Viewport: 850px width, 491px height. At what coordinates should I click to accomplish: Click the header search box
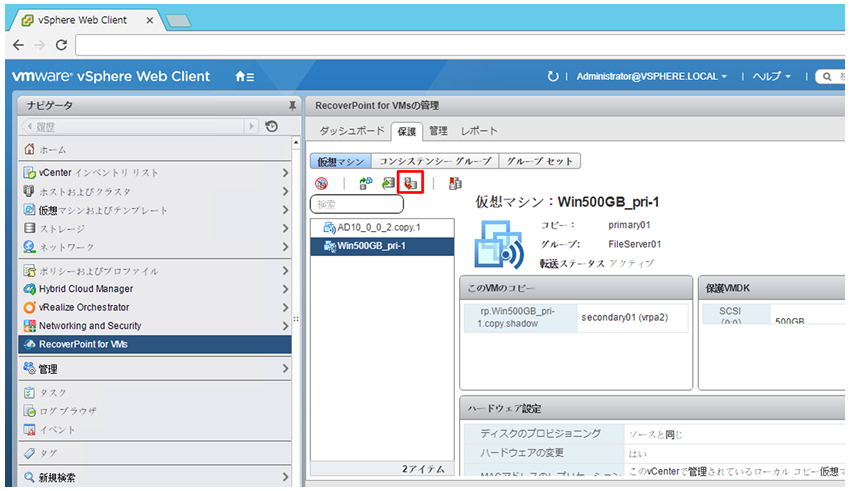pyautogui.click(x=830, y=76)
